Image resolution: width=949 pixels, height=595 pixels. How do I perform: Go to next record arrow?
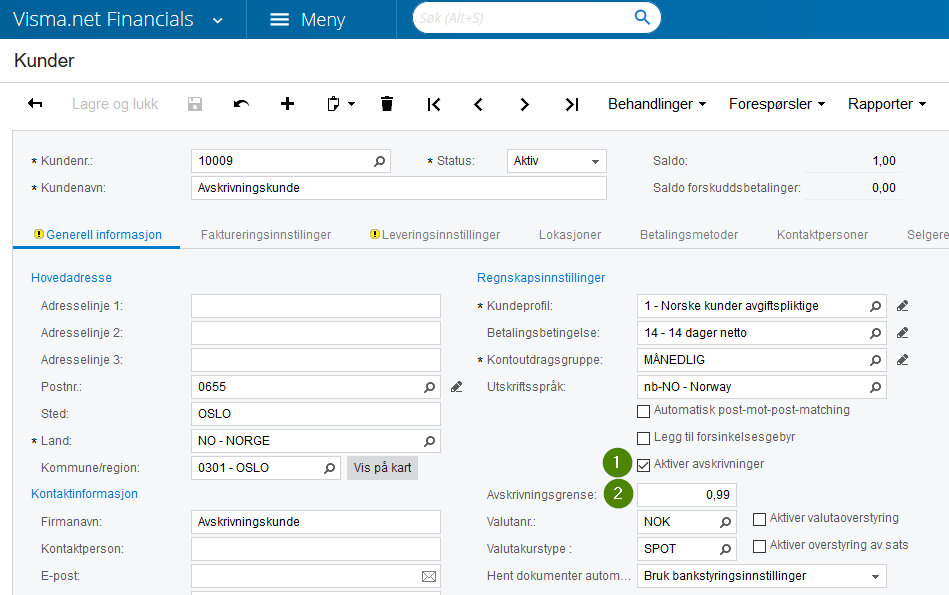(524, 105)
